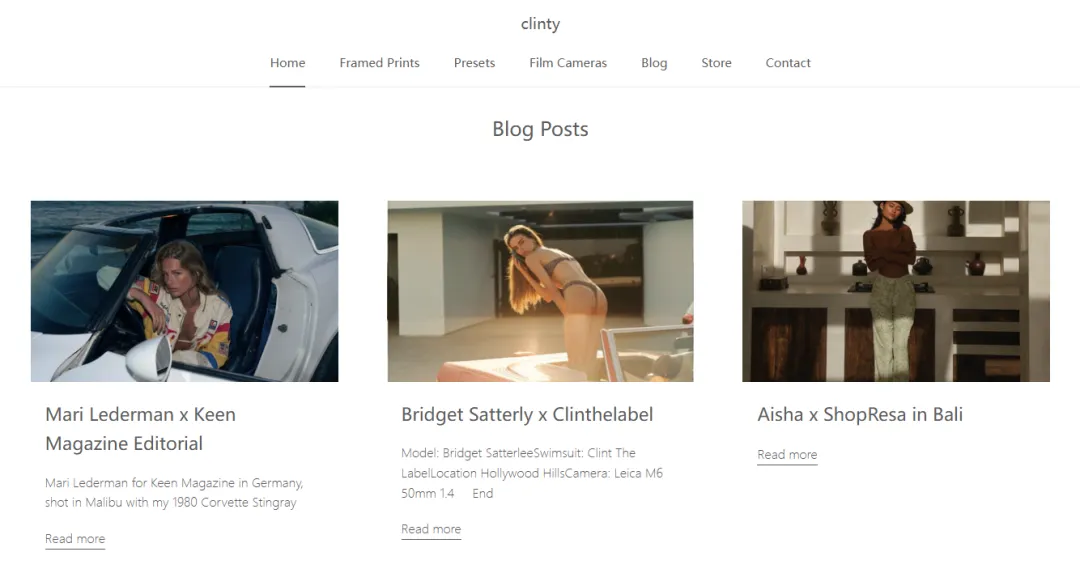The image size is (1080, 573).
Task: Read more about Bridget Satterly post
Action: 431,529
